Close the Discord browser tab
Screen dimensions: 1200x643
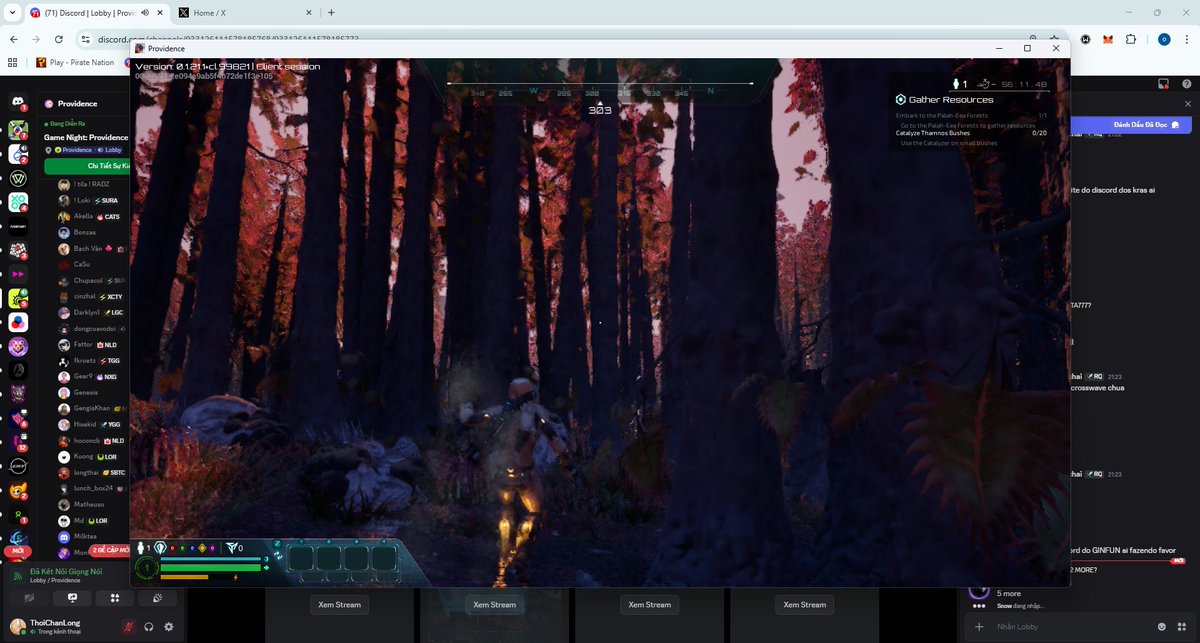pyautogui.click(x=160, y=12)
